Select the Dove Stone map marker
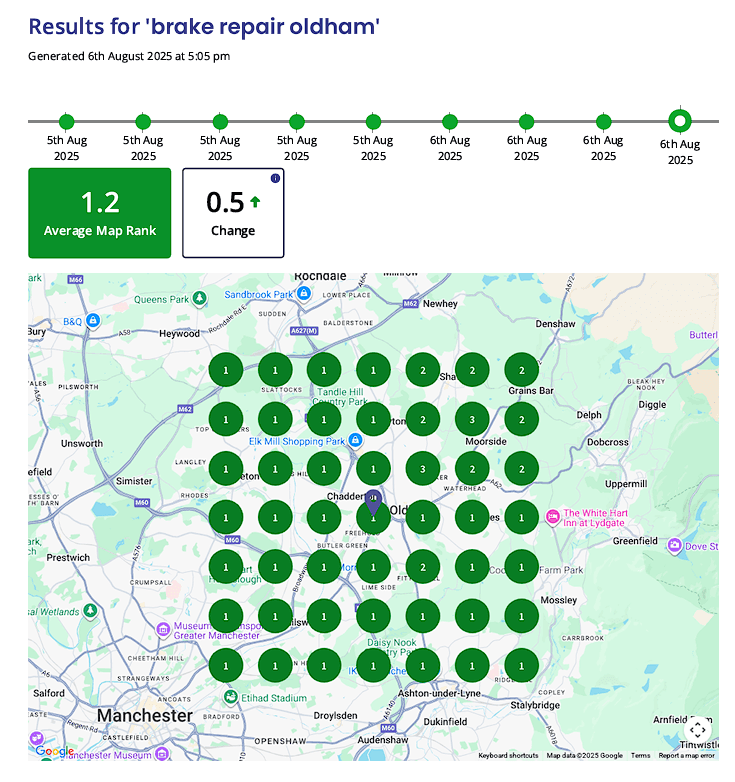 point(675,545)
